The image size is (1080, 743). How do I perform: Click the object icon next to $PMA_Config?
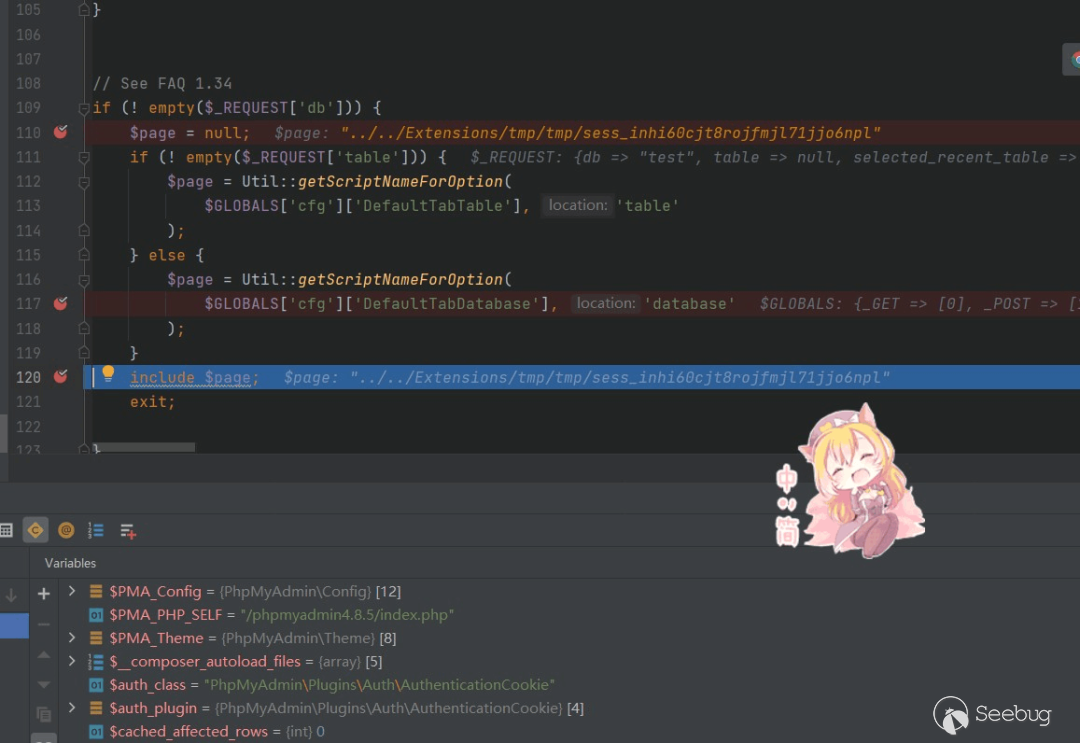[96, 592]
